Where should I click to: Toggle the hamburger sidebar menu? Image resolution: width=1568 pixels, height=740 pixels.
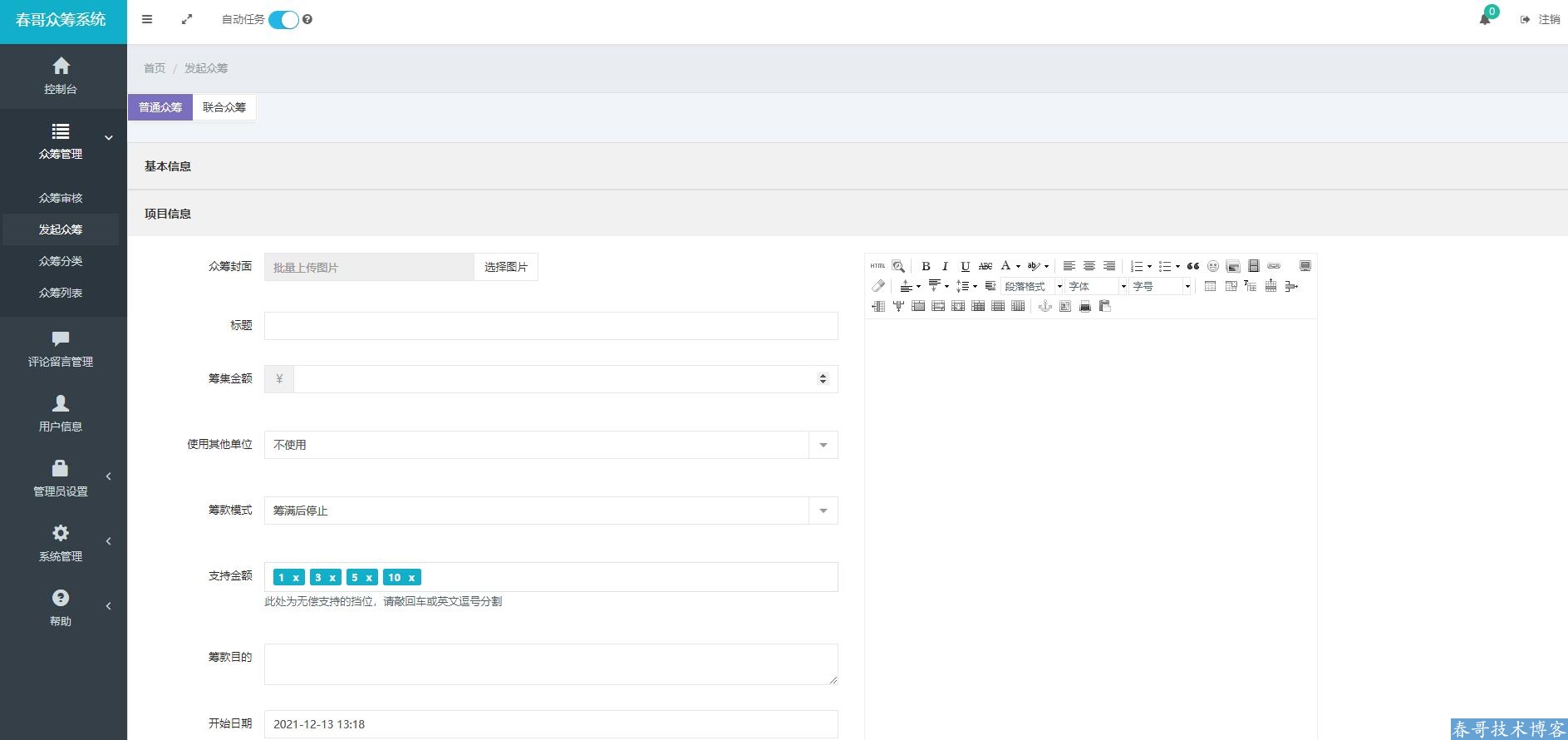point(147,19)
